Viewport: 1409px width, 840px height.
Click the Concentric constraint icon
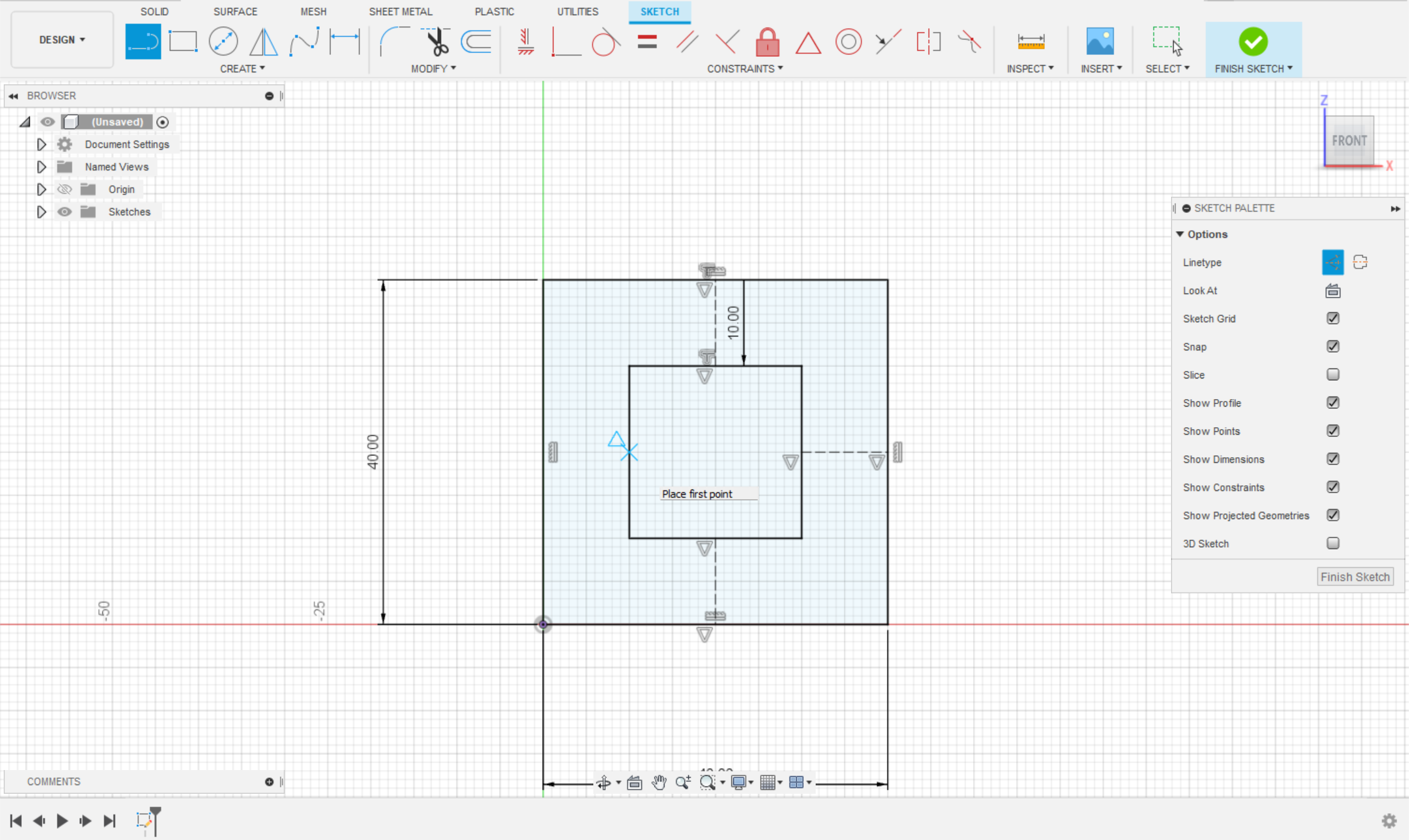tap(848, 42)
